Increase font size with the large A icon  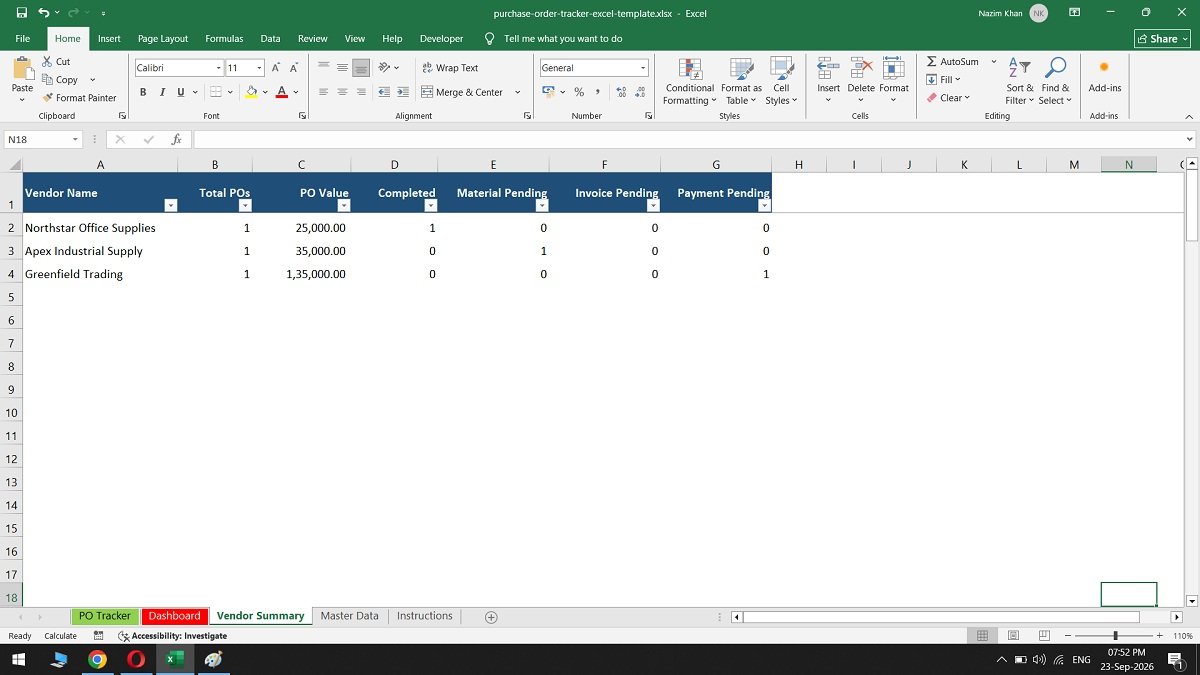click(x=276, y=68)
